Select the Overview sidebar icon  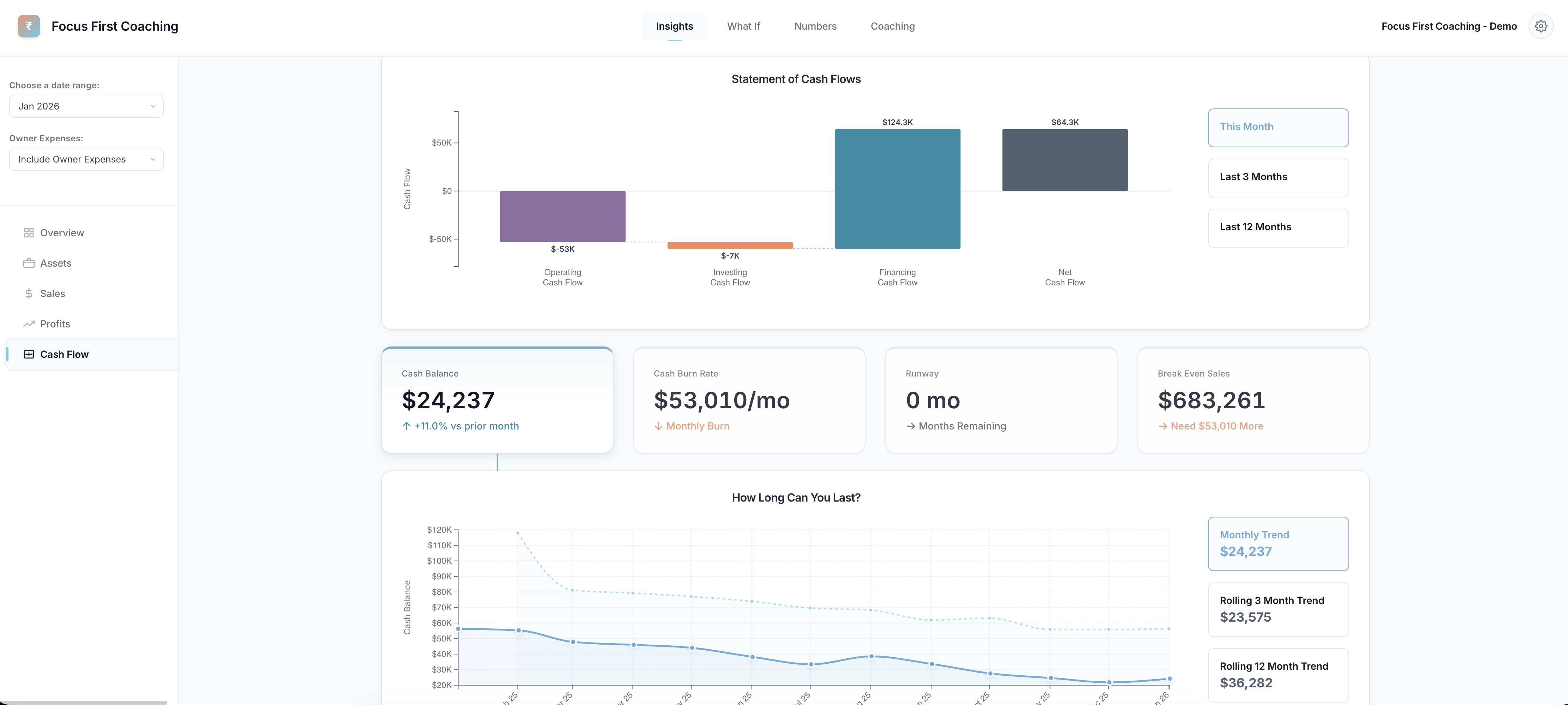29,232
